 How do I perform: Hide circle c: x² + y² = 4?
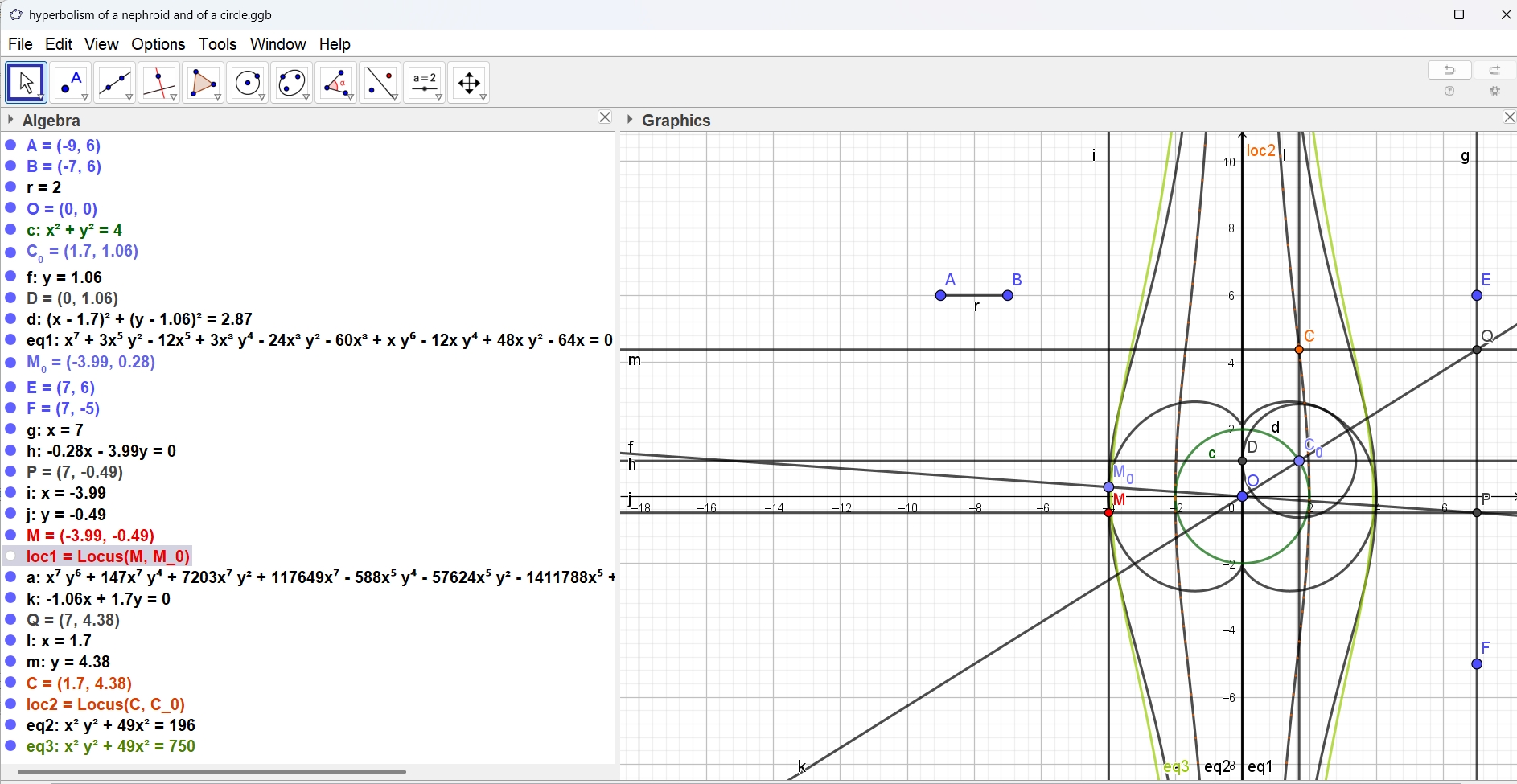pos(11,230)
